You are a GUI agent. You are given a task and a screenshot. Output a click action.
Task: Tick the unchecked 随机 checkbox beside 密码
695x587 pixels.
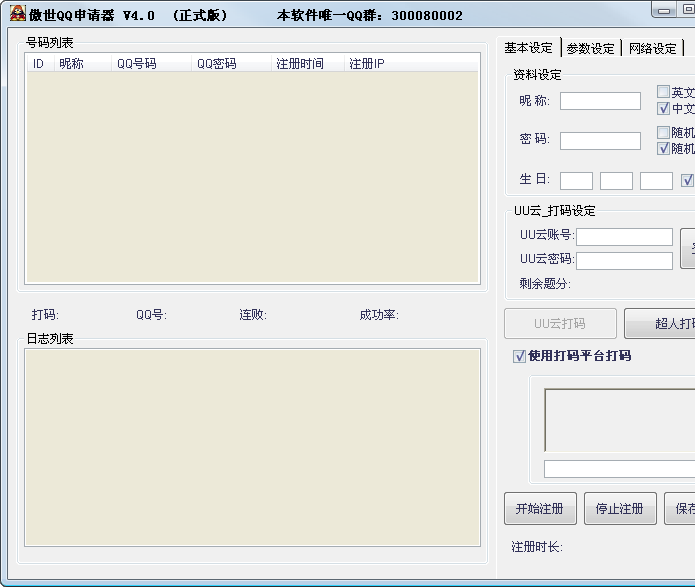663,132
